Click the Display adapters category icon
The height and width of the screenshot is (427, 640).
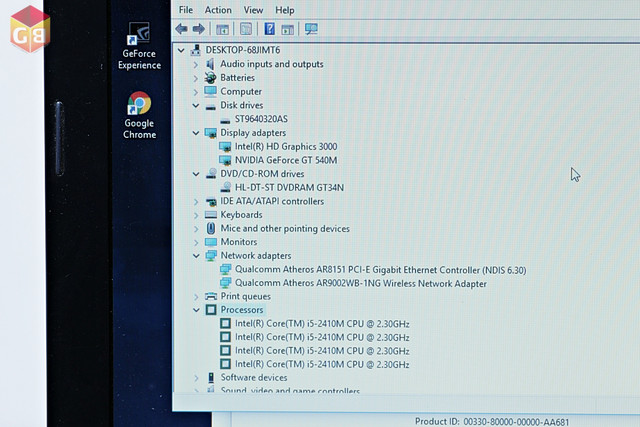click(211, 133)
